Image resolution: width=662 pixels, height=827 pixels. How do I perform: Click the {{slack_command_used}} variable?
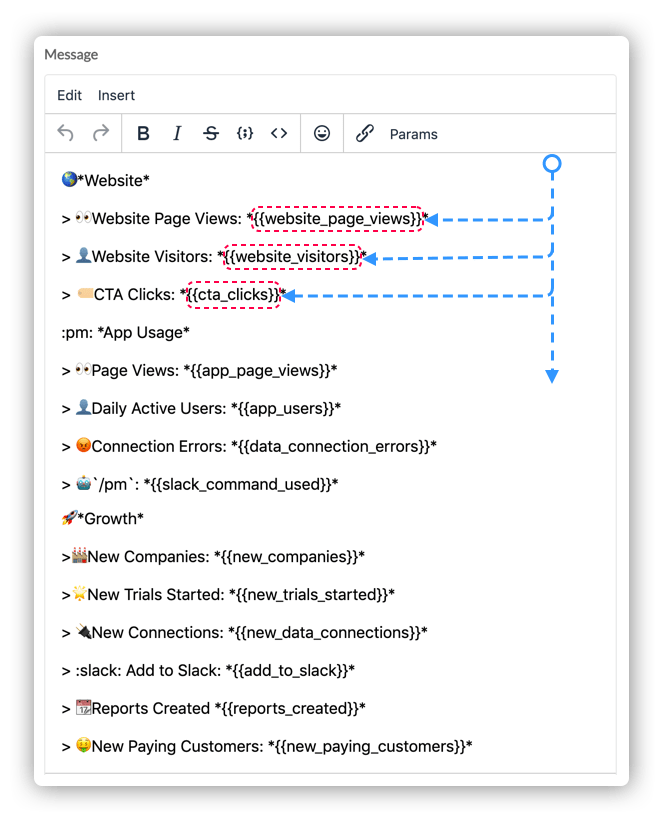(241, 485)
